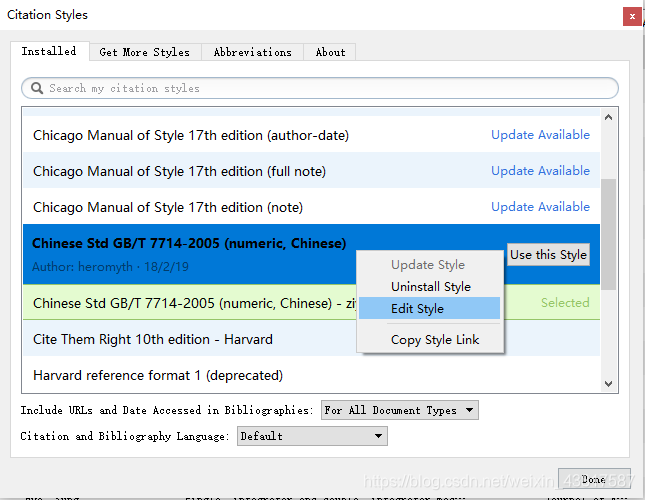
Task: Click Update Available for Chicago author-date
Action: coord(540,135)
